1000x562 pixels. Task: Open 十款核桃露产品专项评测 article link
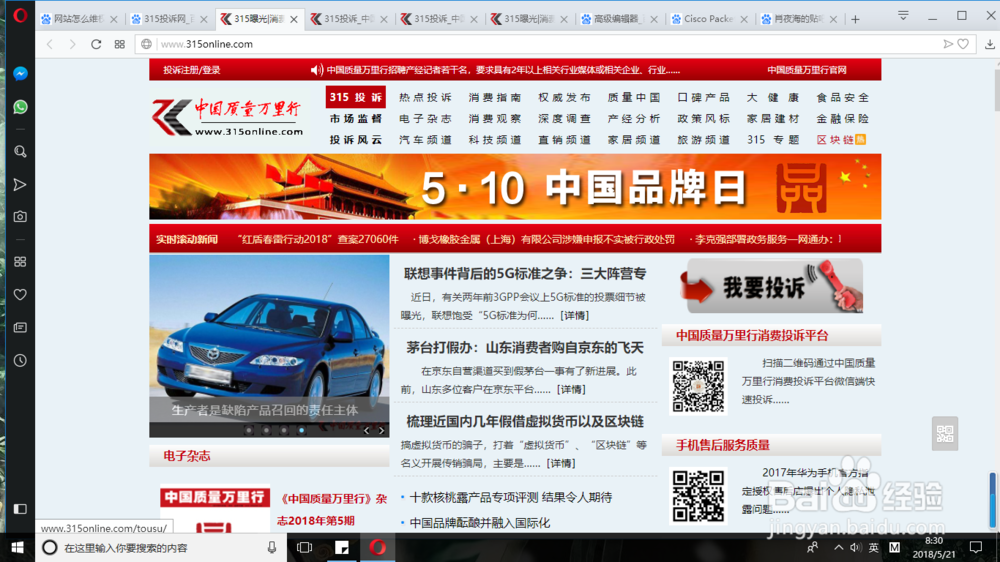coord(510,497)
